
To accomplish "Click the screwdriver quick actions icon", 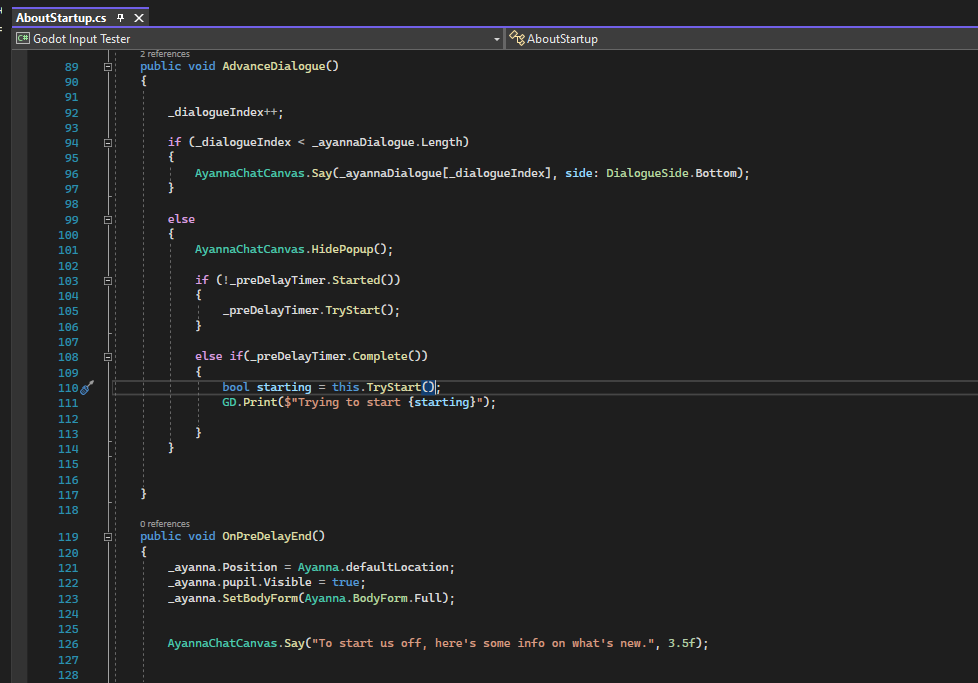I will pos(87,388).
